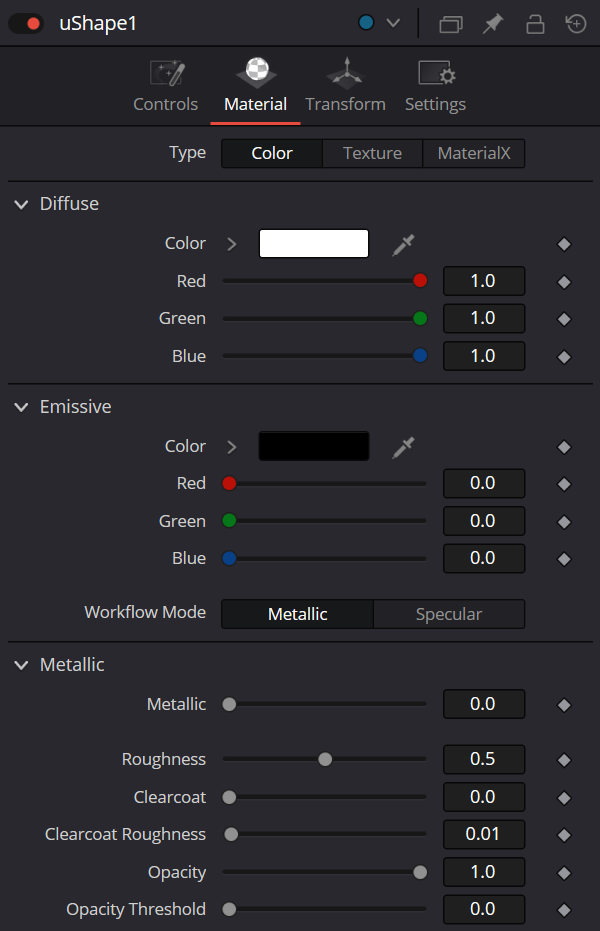Screen dimensions: 600x931
Task: Open the black Emissive color swatch
Action: pyautogui.click(x=314, y=446)
